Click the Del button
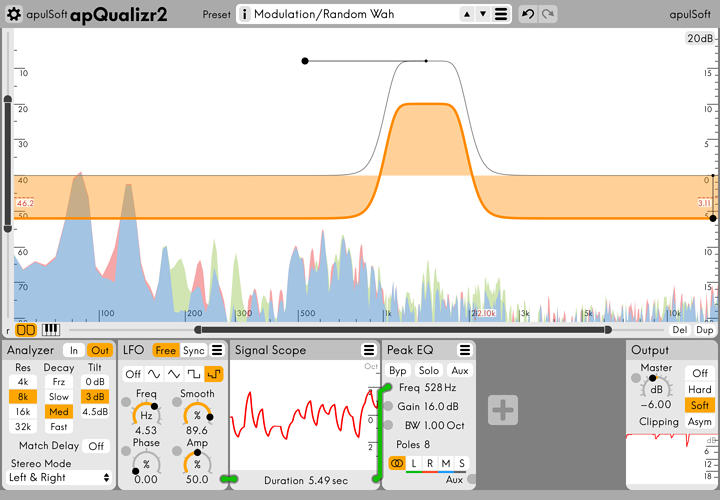 coord(680,330)
